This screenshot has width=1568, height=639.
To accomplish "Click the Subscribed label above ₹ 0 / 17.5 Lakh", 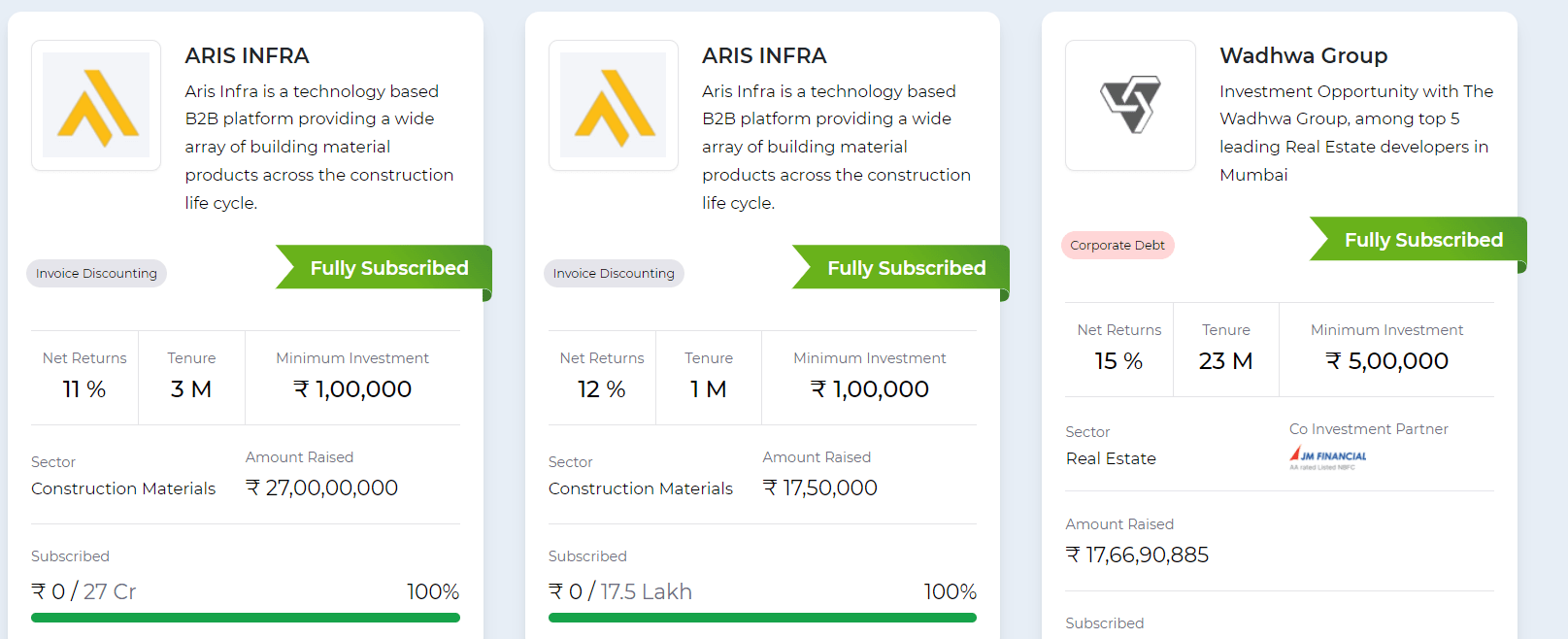I will click(x=587, y=556).
